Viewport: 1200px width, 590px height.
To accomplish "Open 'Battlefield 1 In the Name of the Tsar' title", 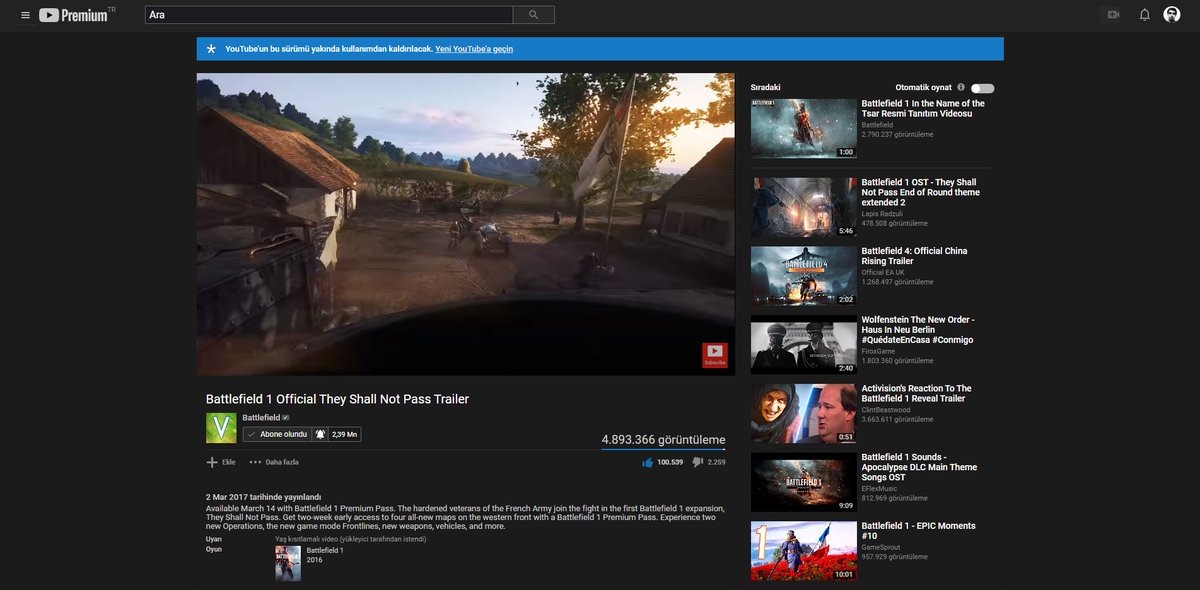I will pyautogui.click(x=922, y=108).
